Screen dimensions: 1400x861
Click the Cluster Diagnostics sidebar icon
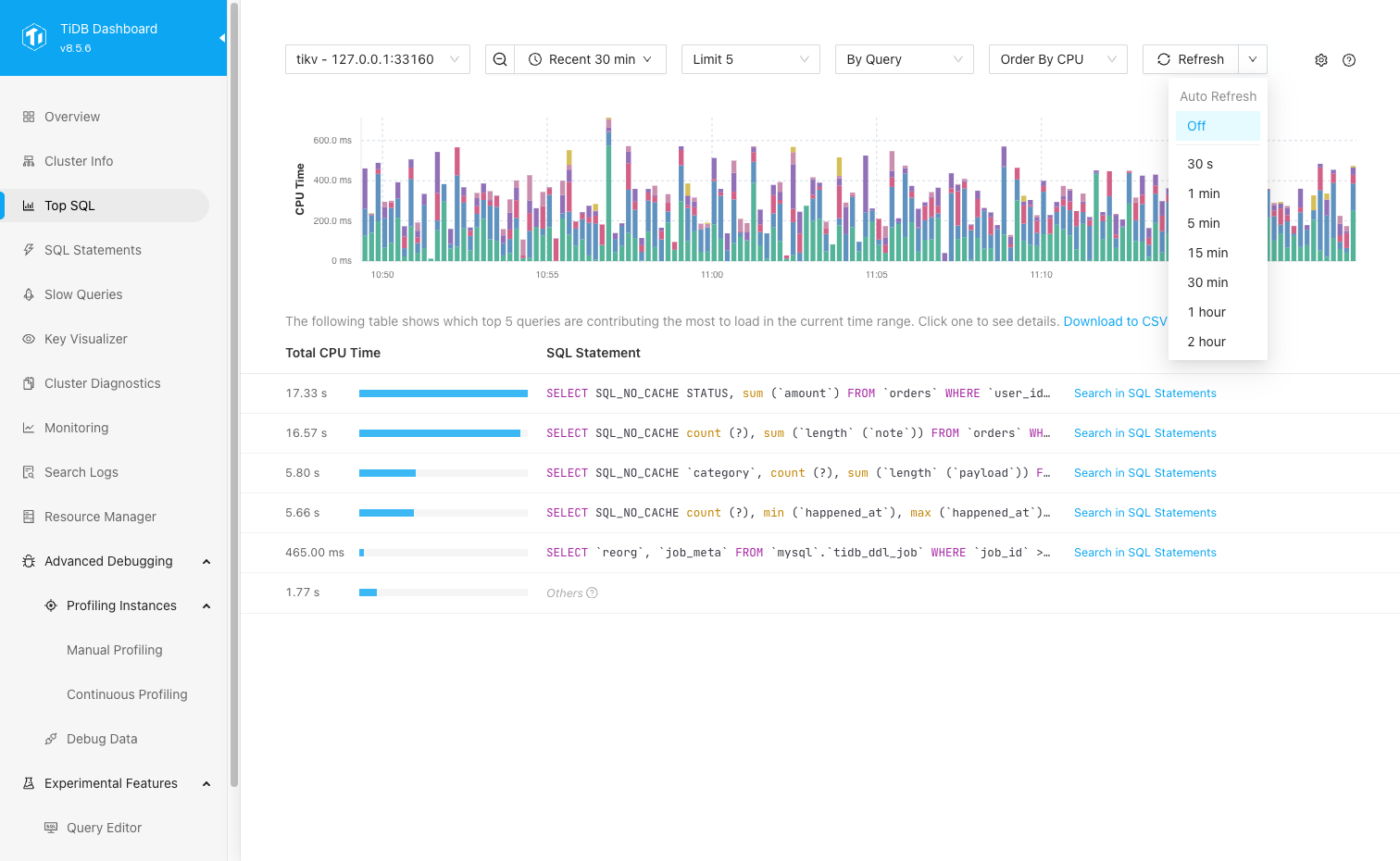click(29, 383)
